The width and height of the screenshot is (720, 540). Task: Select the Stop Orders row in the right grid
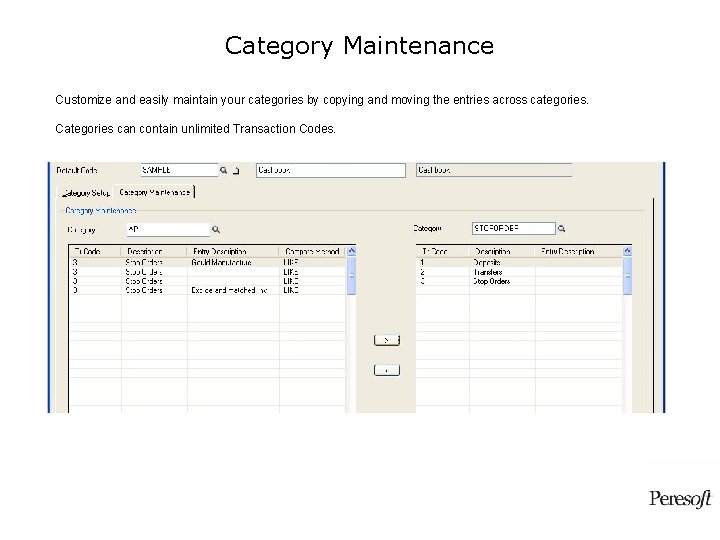point(519,281)
